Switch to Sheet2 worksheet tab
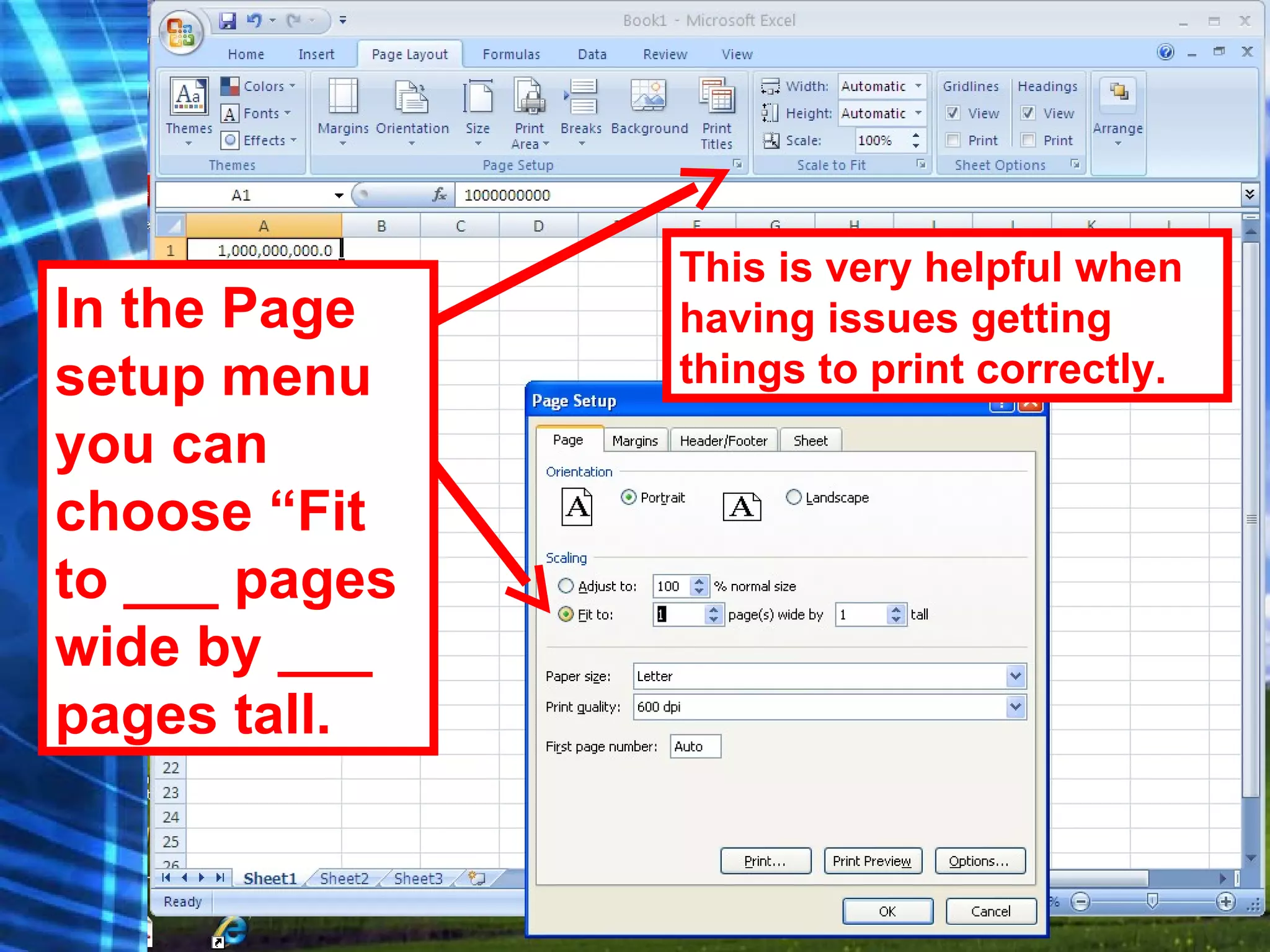The width and height of the screenshot is (1270, 952). tap(344, 878)
